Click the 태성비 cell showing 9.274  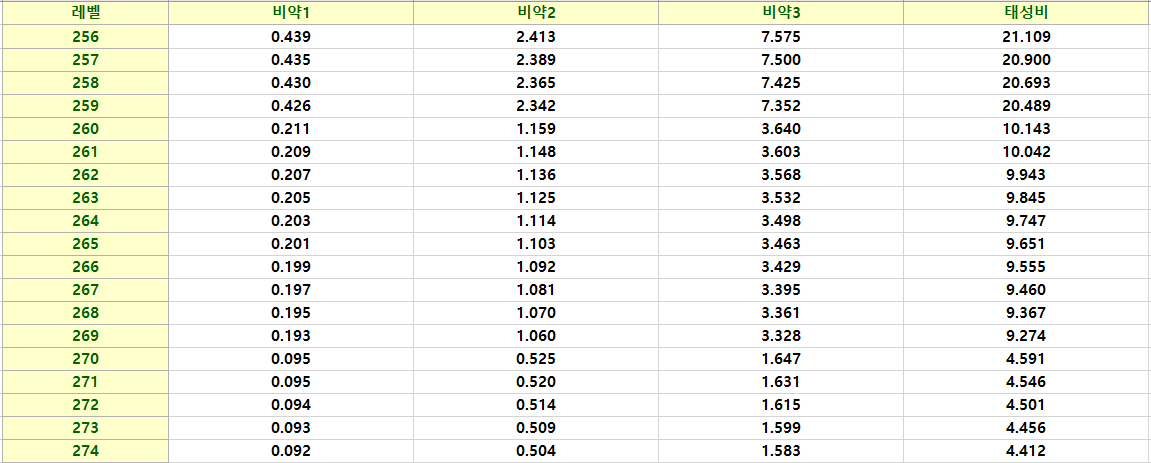[x=1026, y=336]
